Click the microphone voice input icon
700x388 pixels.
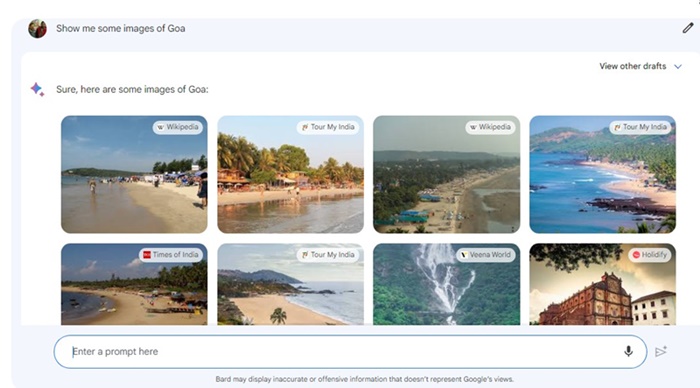(628, 351)
